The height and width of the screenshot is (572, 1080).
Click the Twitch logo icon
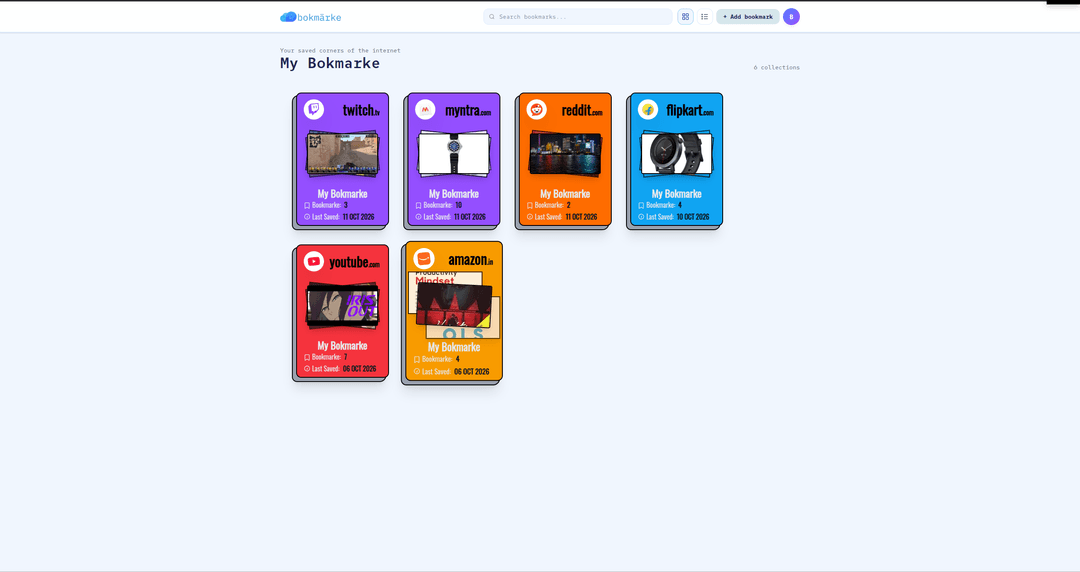coord(314,110)
